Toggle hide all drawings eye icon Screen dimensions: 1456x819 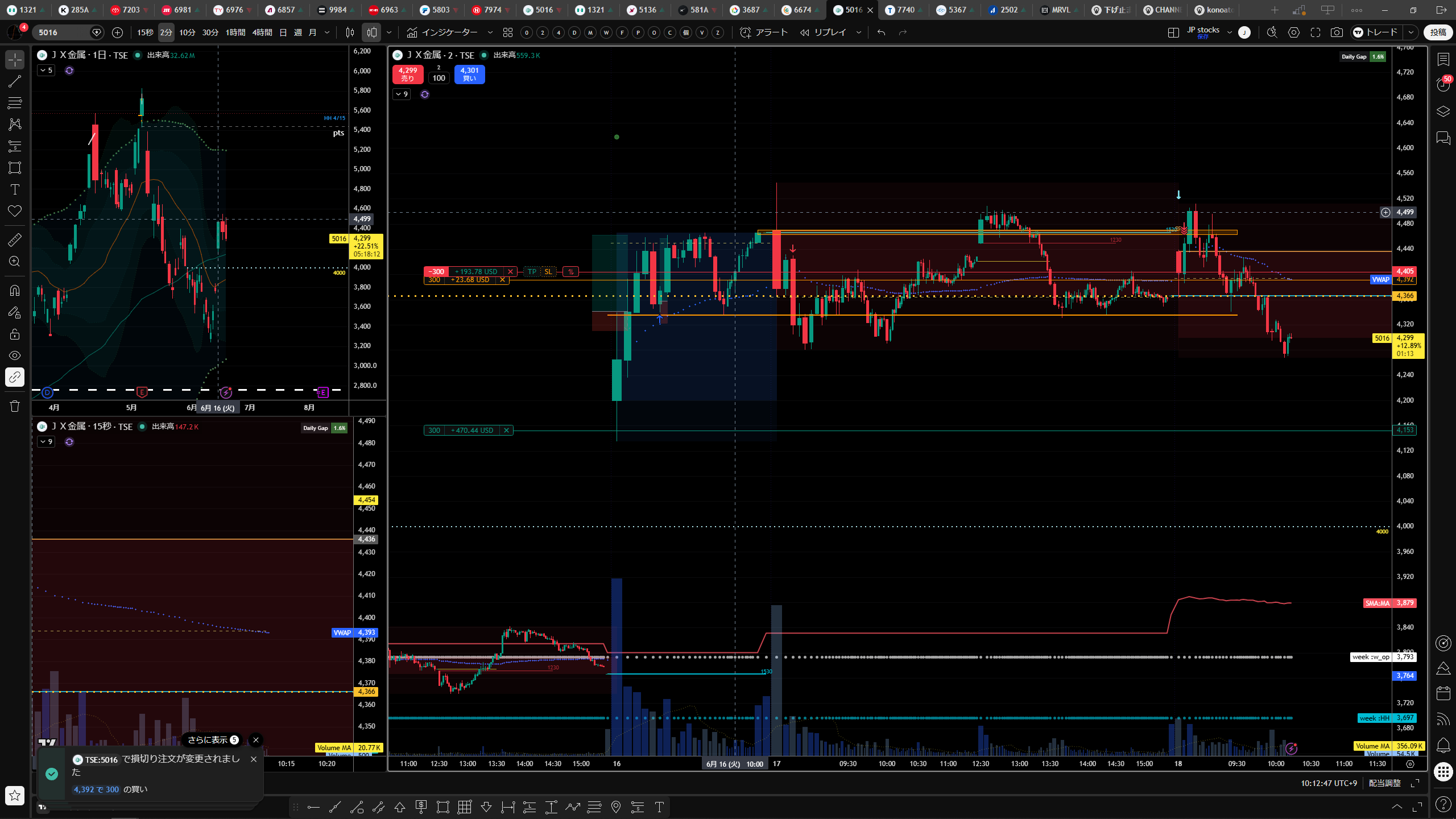tap(15, 355)
